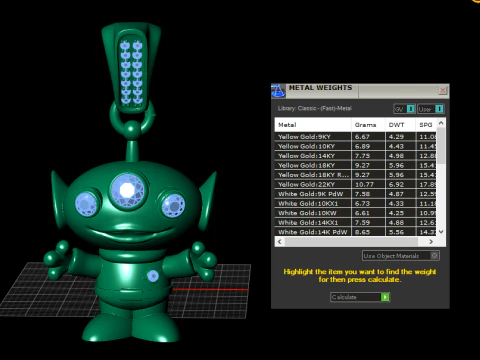Image resolution: width=480 pixels, height=360 pixels.
Task: Sort by the SPG column header
Action: [426, 125]
